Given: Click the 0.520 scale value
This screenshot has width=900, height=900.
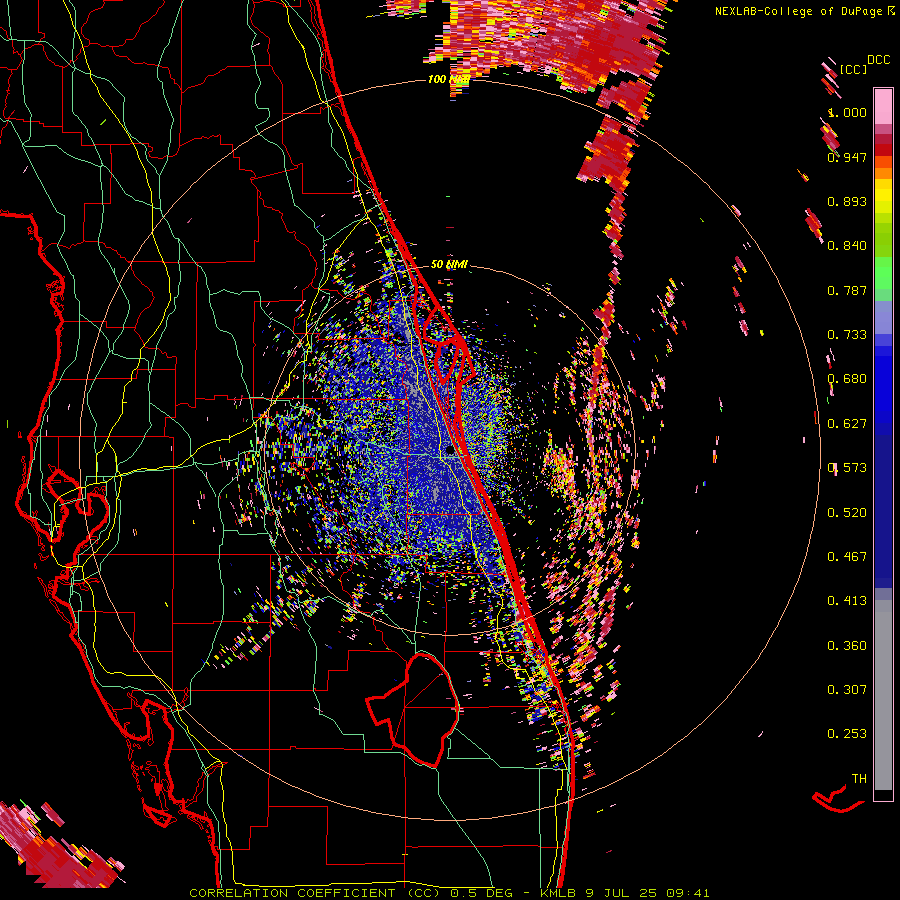Looking at the screenshot, I should coord(847,513).
